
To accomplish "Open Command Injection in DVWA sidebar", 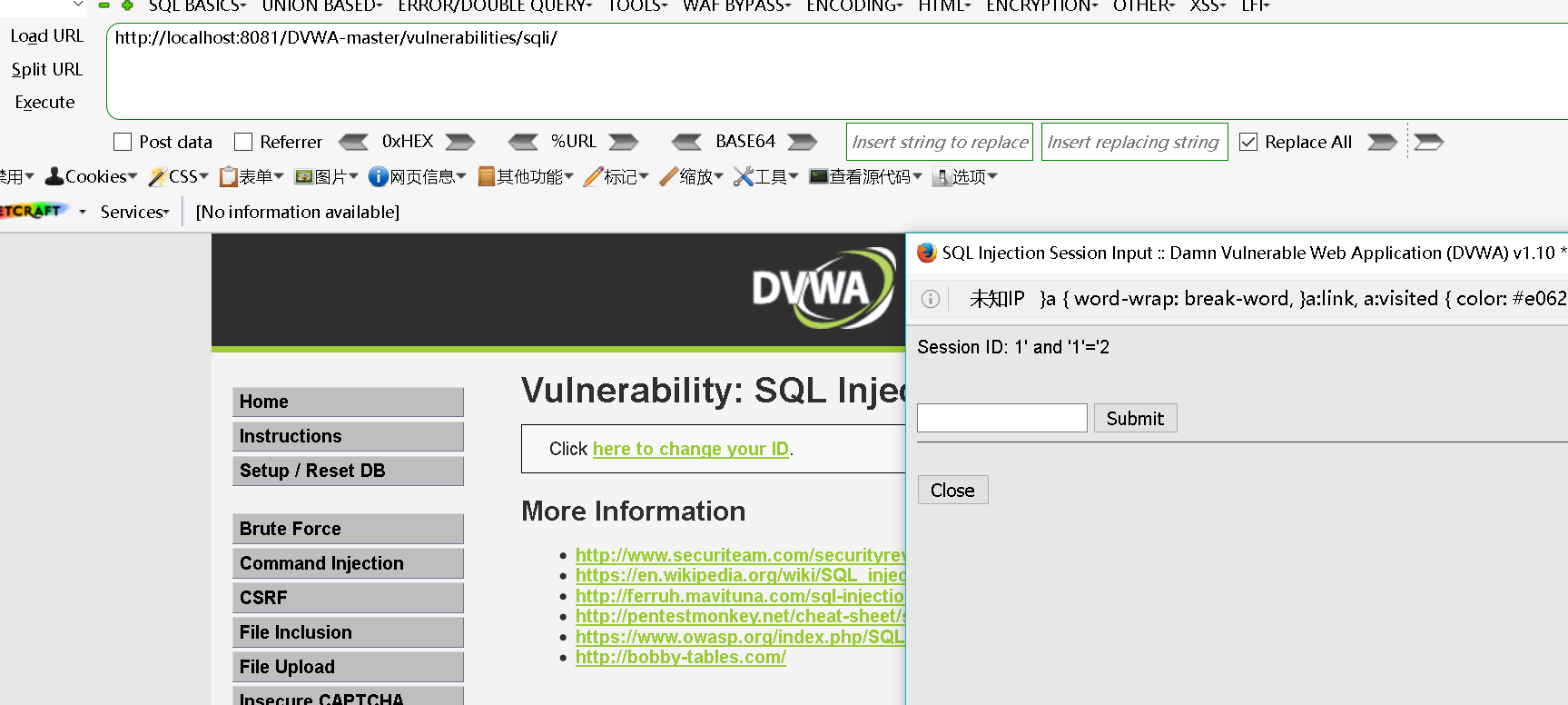I will click(x=348, y=563).
